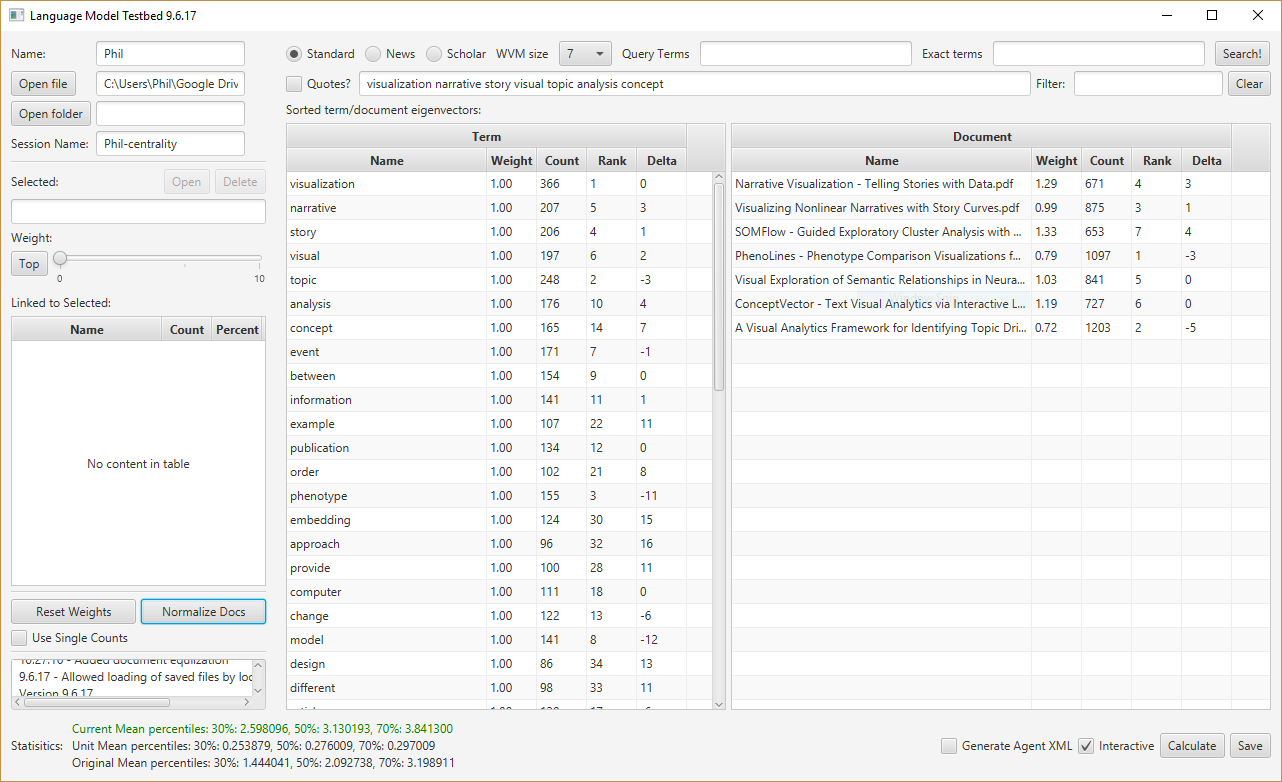Select the ConceptVector document row
This screenshot has width=1282, height=782.
[880, 304]
